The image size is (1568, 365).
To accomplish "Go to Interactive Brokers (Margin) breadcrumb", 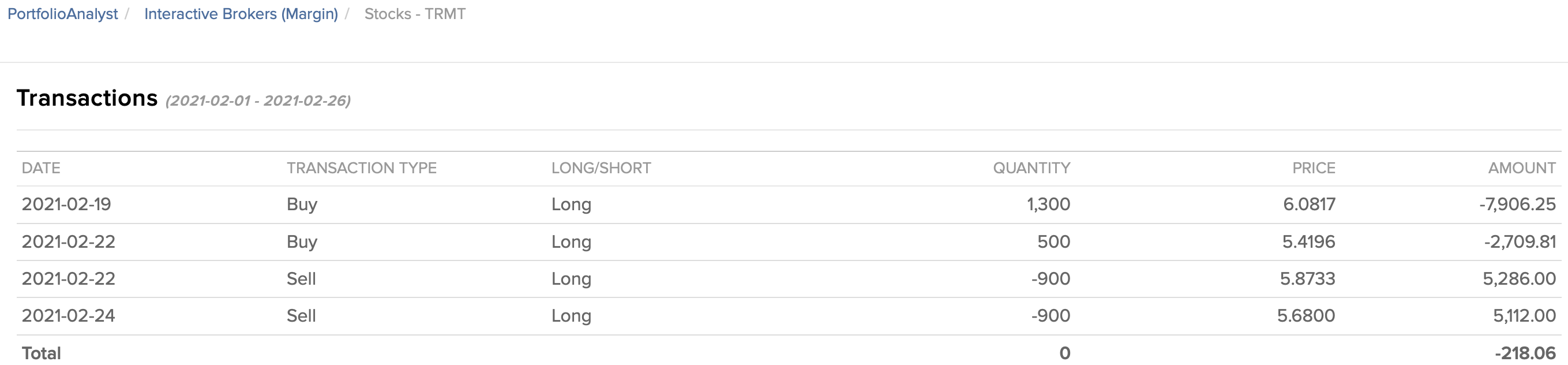I will click(x=241, y=14).
